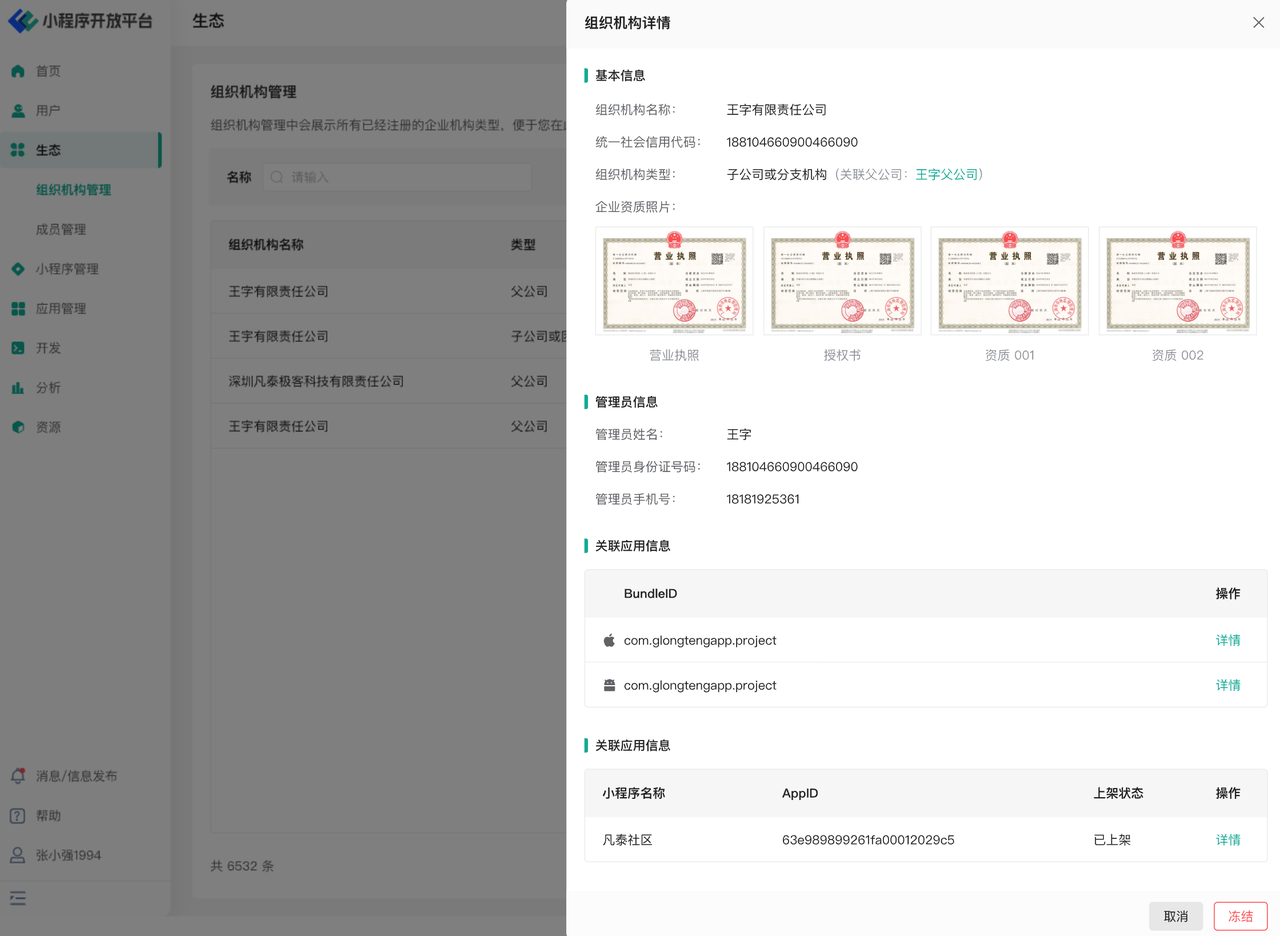This screenshot has height=936, width=1280.
Task: Open the linked parent company 王宇父公司
Action: (x=946, y=174)
